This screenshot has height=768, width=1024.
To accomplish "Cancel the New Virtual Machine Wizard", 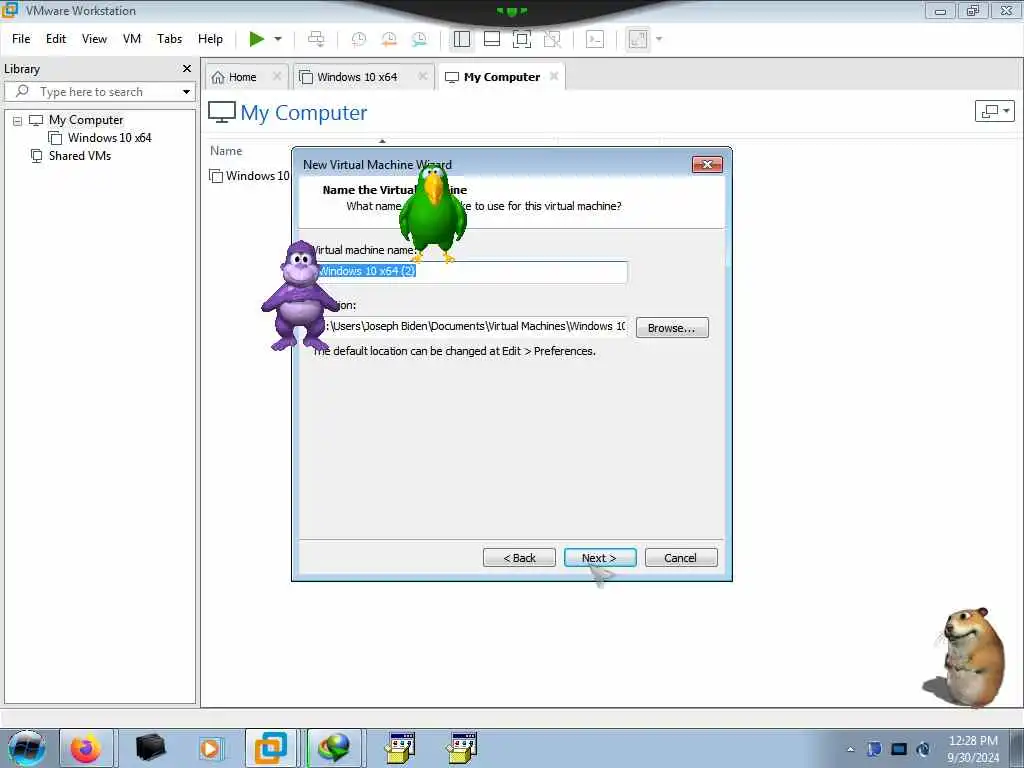I will [x=680, y=558].
